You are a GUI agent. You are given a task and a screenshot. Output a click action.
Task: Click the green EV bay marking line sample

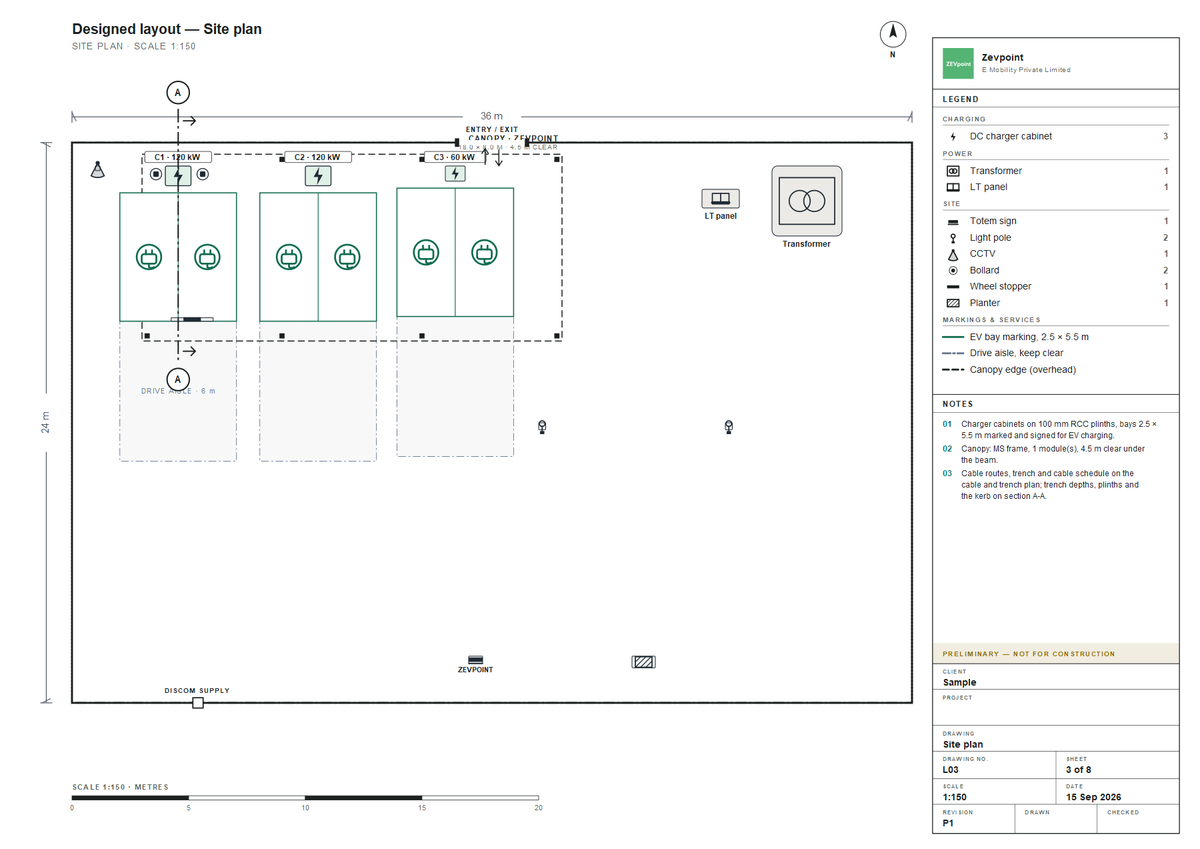[x=953, y=337]
